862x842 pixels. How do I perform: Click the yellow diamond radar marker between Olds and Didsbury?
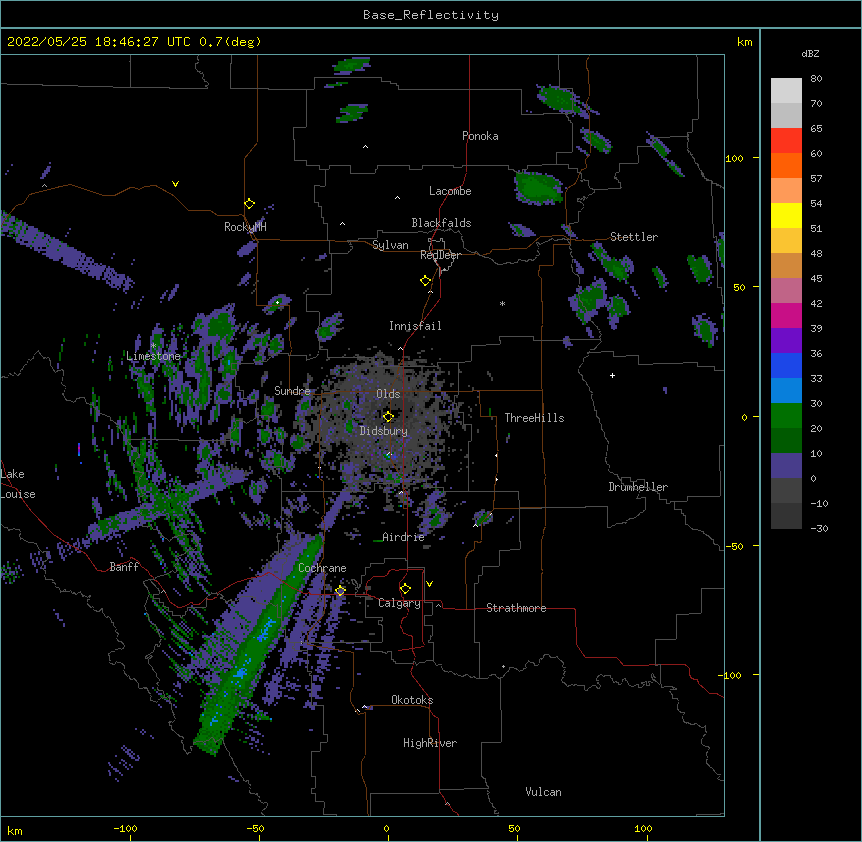[x=388, y=417]
